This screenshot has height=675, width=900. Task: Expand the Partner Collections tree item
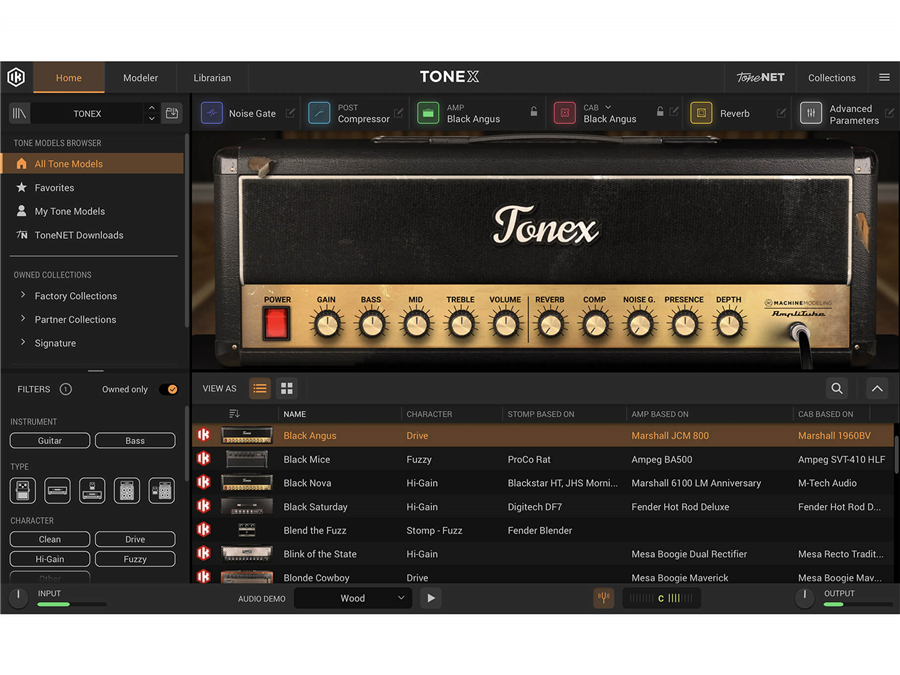coord(76,320)
